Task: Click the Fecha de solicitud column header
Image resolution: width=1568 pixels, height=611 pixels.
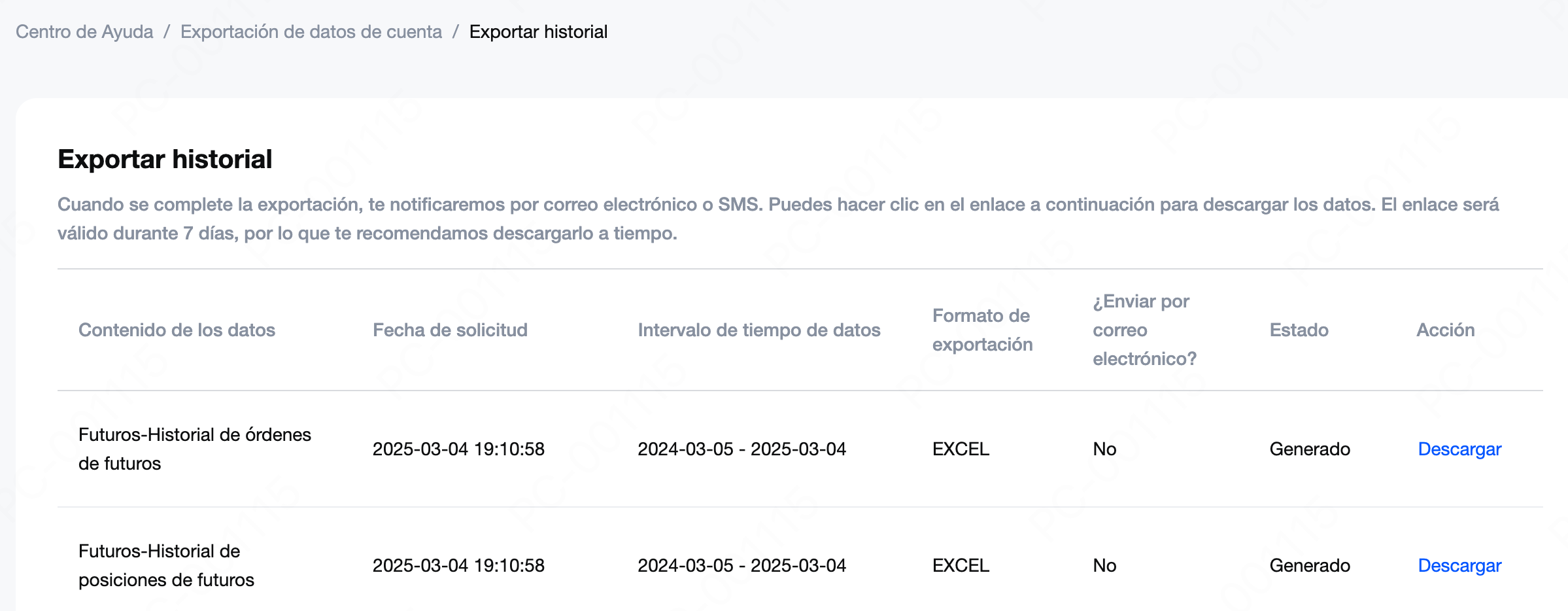Action: click(450, 330)
